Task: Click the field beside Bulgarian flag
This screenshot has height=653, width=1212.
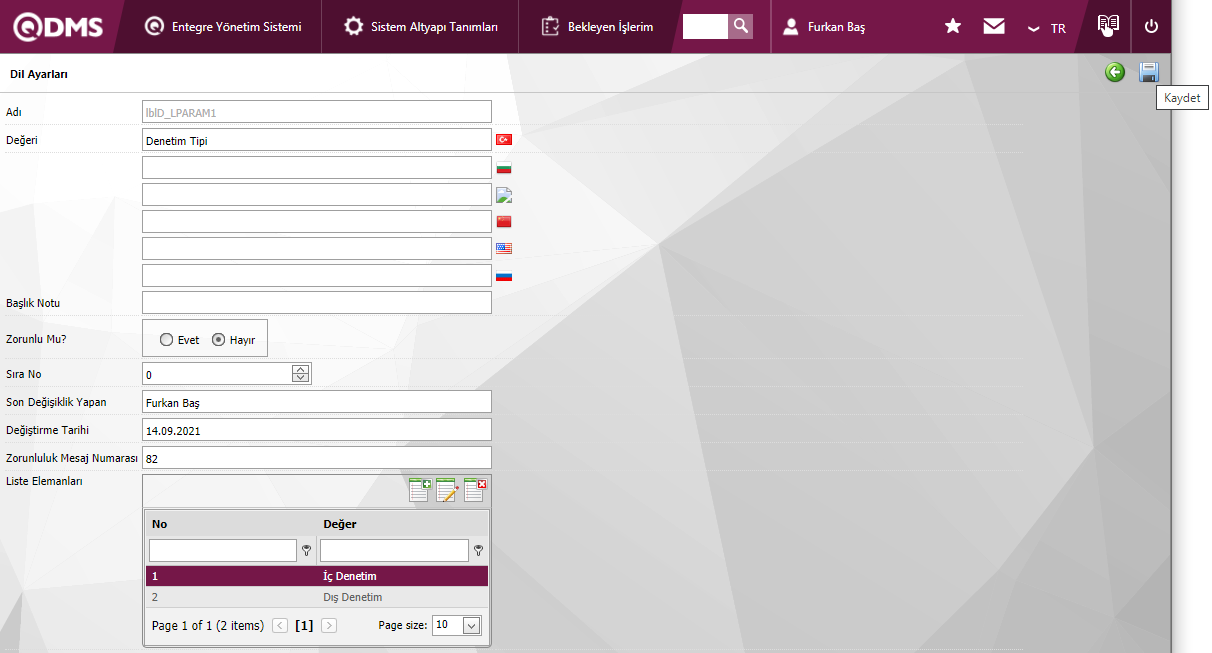Action: pos(317,167)
